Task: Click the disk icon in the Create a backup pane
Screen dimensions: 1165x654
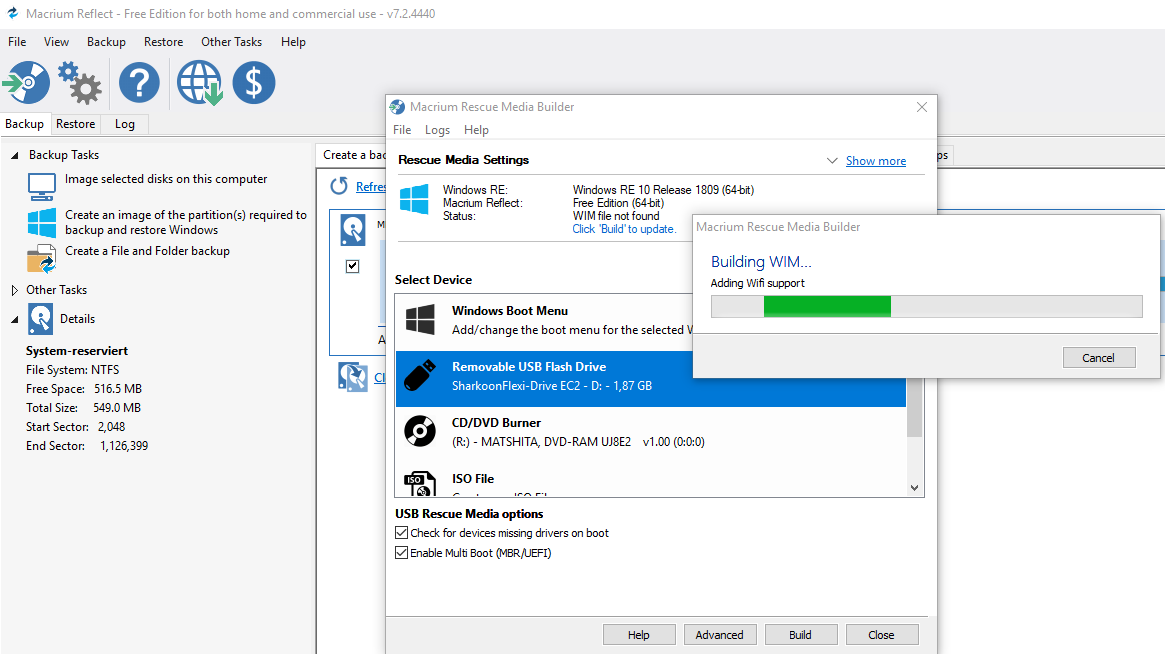Action: pyautogui.click(x=353, y=230)
